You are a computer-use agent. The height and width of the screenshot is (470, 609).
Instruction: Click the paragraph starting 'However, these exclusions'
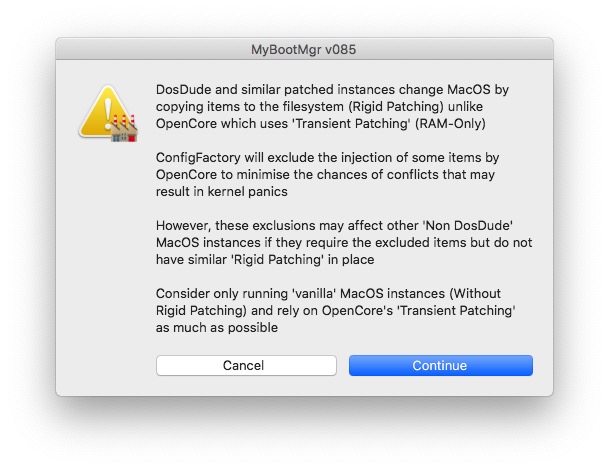pos(344,242)
